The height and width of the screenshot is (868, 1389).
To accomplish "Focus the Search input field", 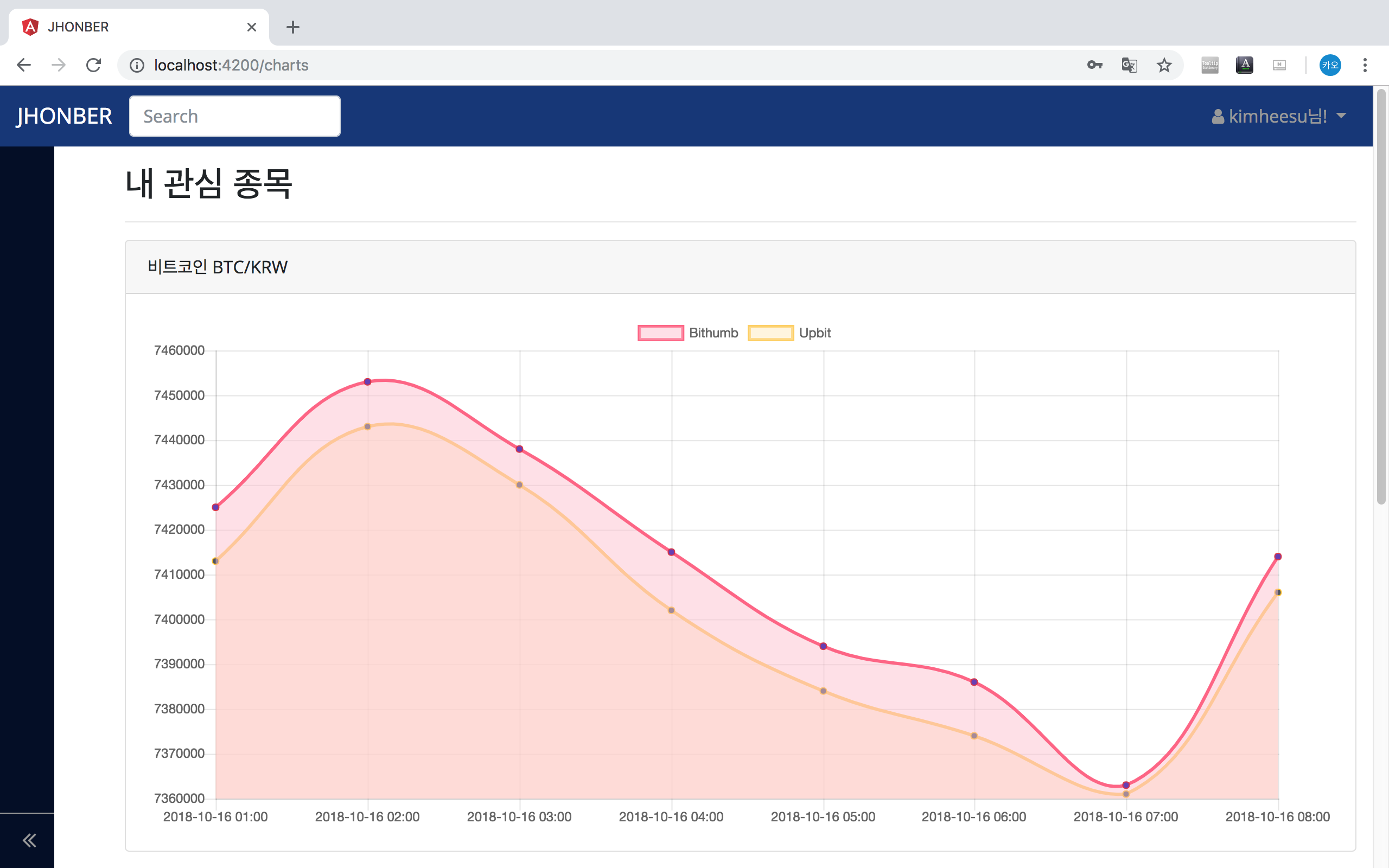I will (235, 116).
